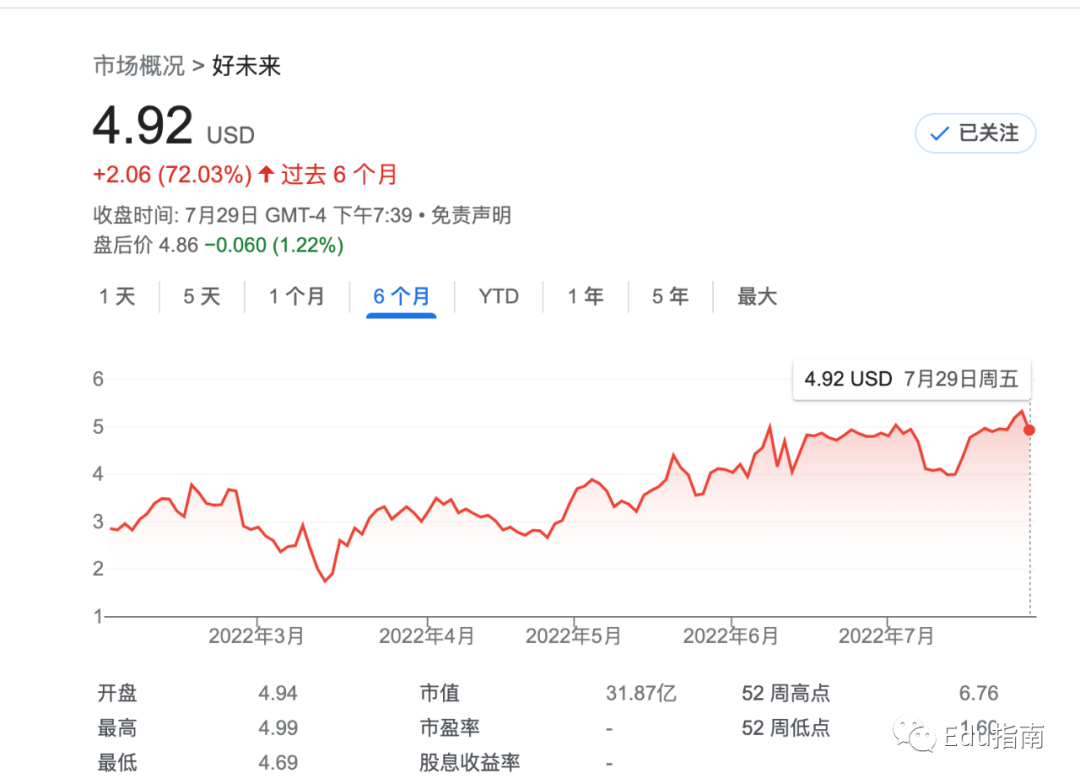Select the 6 个月 range tab
The width and height of the screenshot is (1080, 784).
tap(402, 297)
